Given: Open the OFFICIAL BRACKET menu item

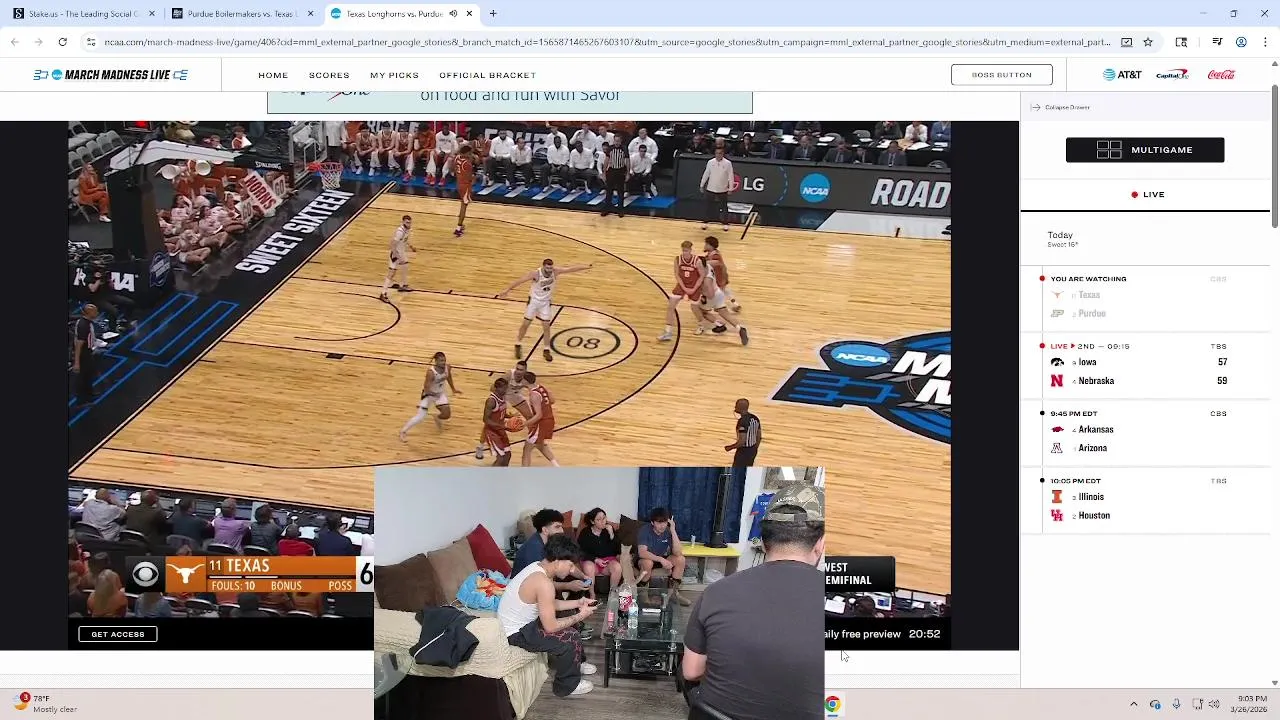Looking at the screenshot, I should [x=487, y=75].
